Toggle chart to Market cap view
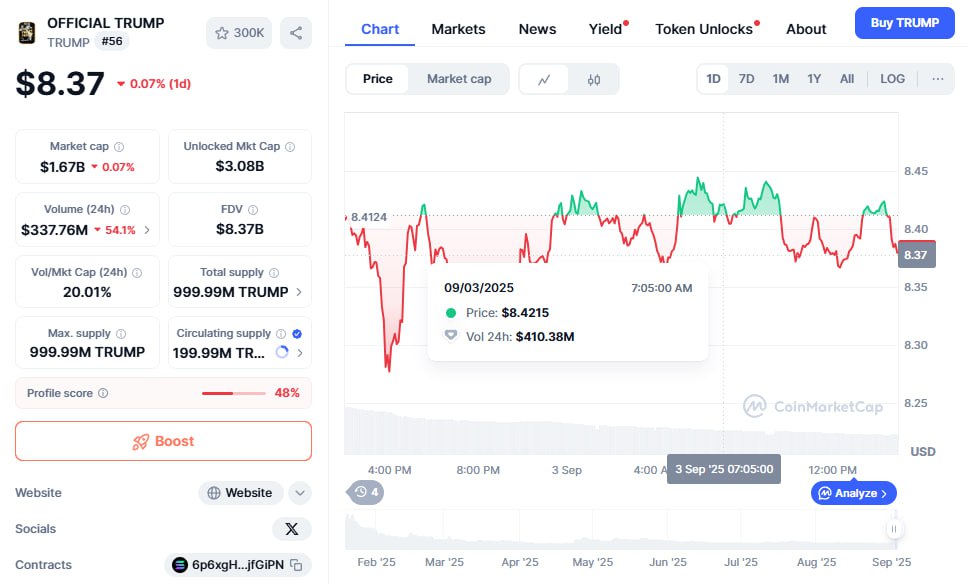 pyautogui.click(x=459, y=79)
